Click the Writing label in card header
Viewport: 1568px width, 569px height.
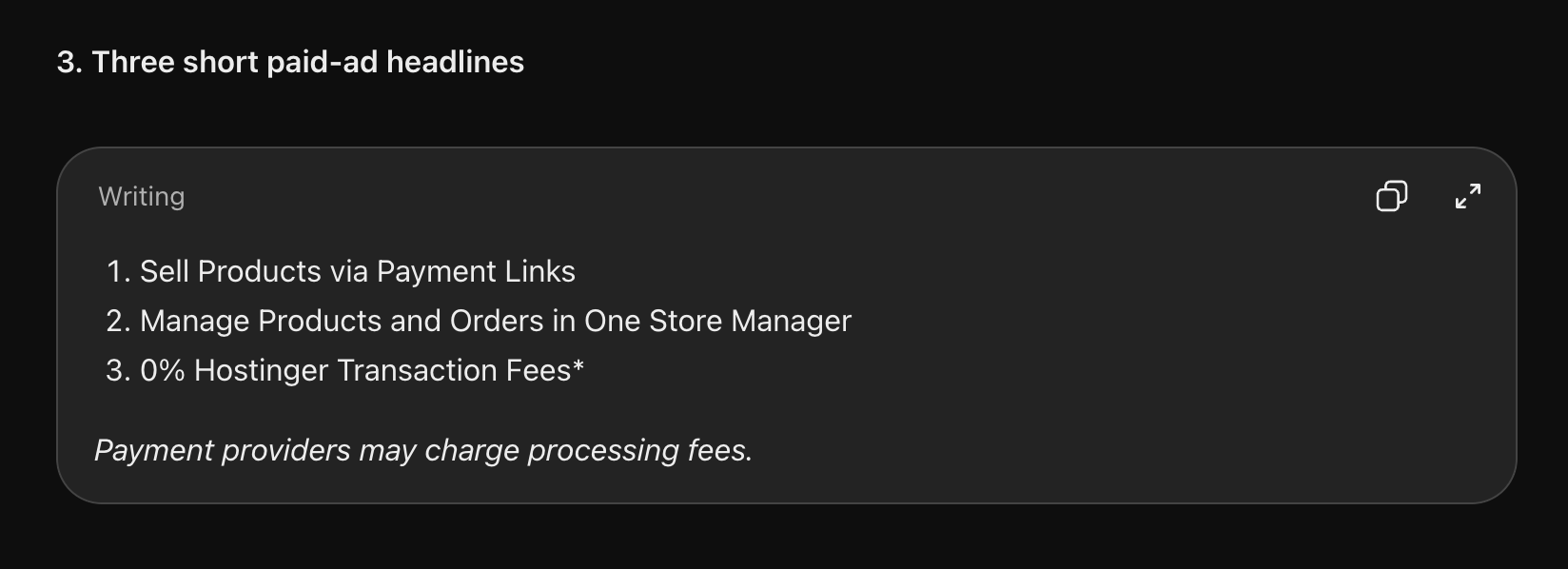pos(142,196)
